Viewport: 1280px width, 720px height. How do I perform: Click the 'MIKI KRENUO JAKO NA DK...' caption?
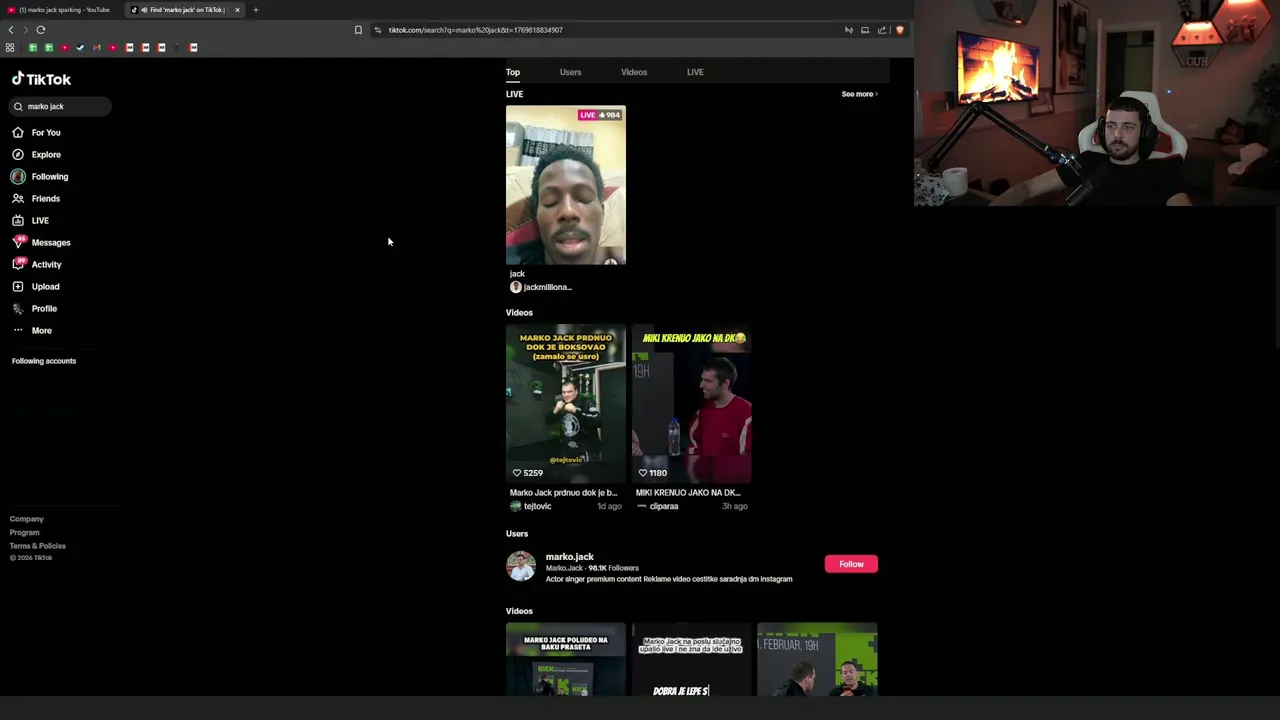click(688, 493)
